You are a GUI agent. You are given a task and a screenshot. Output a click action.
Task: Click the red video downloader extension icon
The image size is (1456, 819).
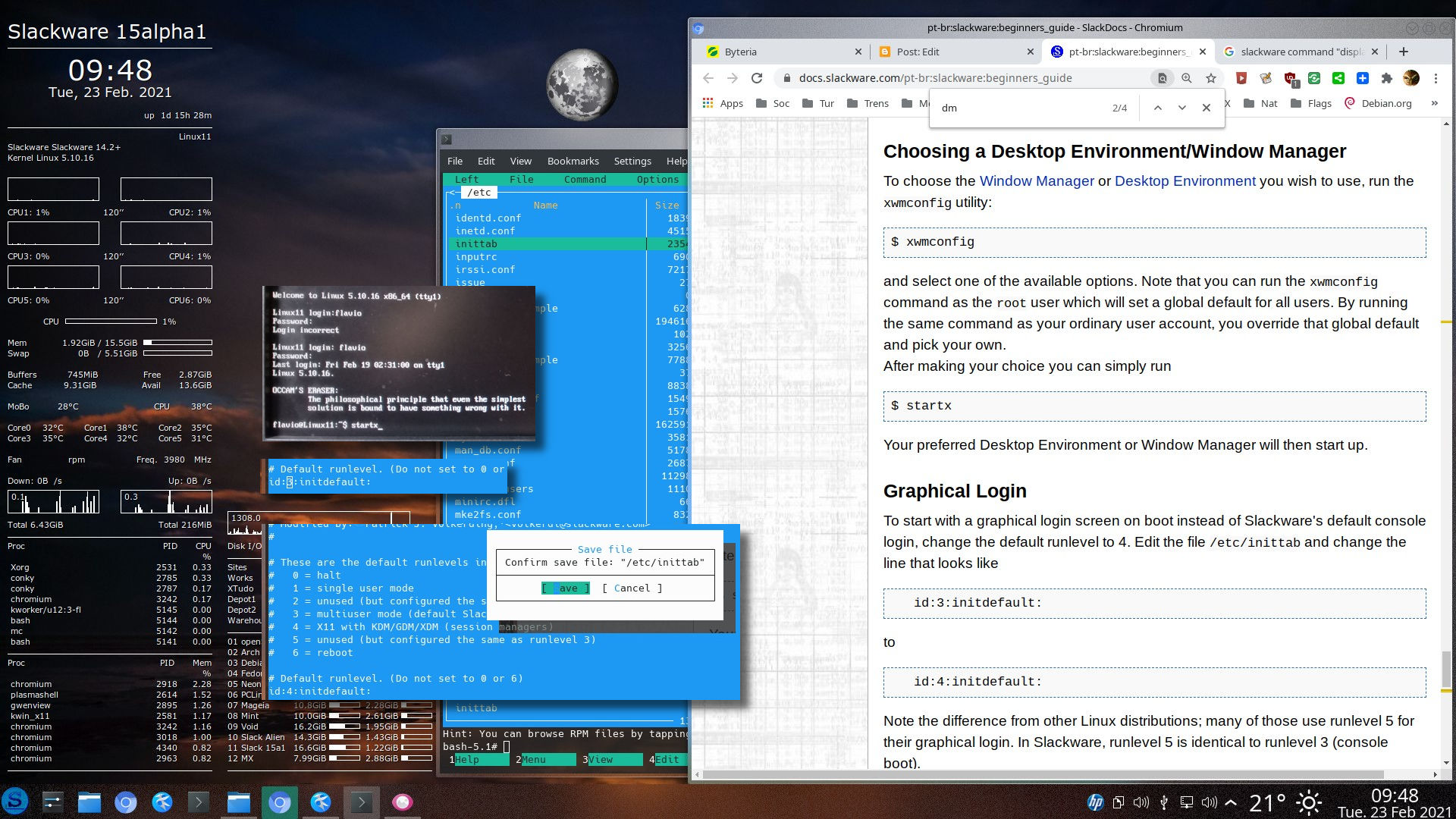tap(1241, 78)
